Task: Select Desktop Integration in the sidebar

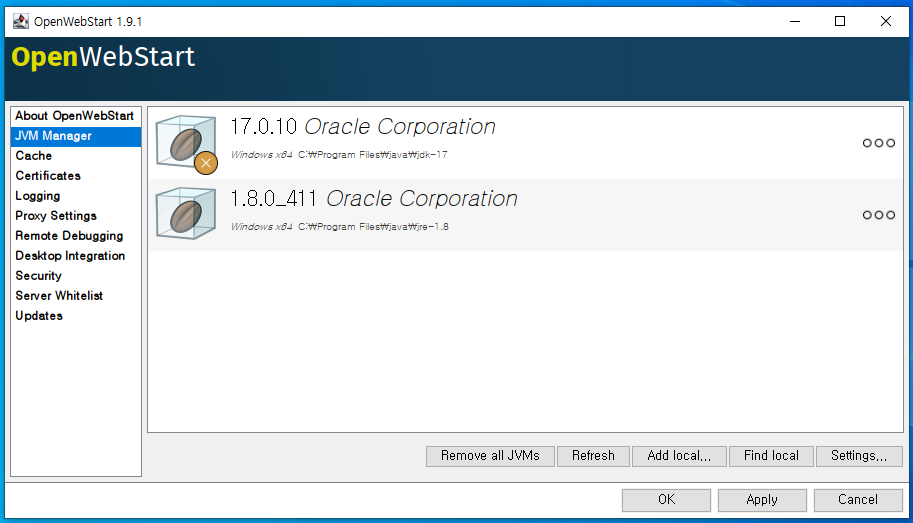Action: pos(76,256)
